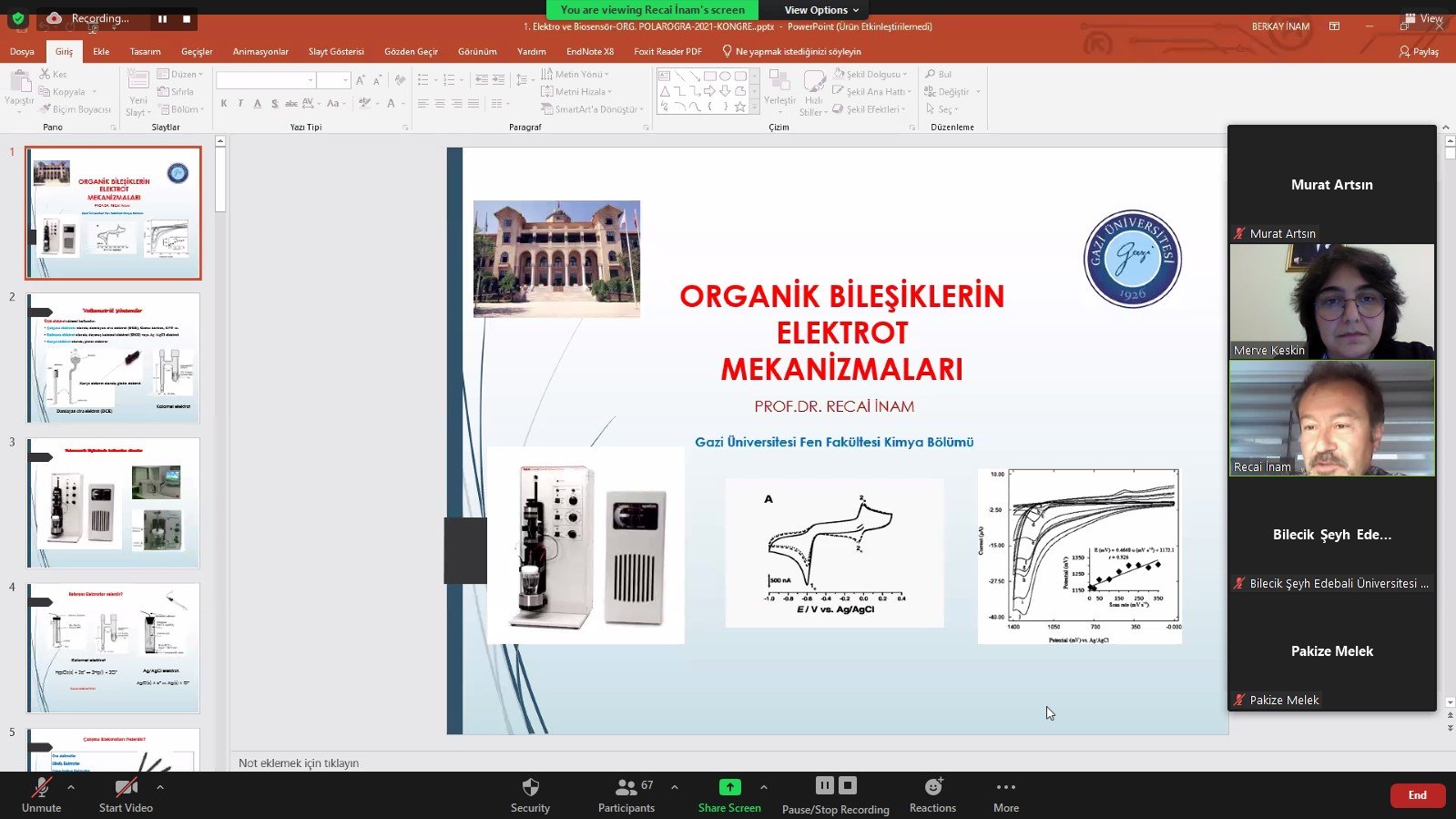The height and width of the screenshot is (819, 1456).
Task: Expand the View Options dropdown
Action: click(821, 10)
